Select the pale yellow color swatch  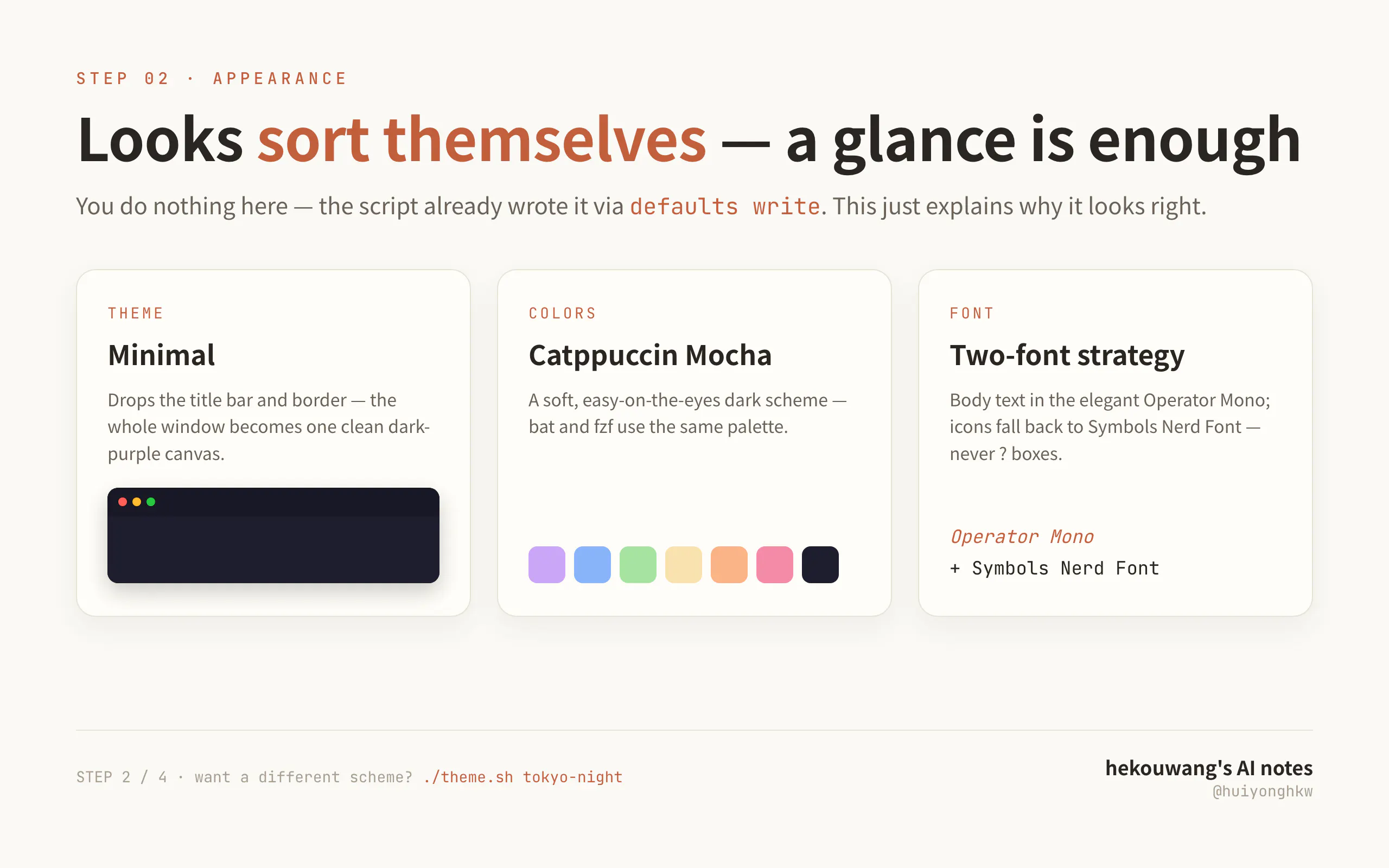click(684, 564)
